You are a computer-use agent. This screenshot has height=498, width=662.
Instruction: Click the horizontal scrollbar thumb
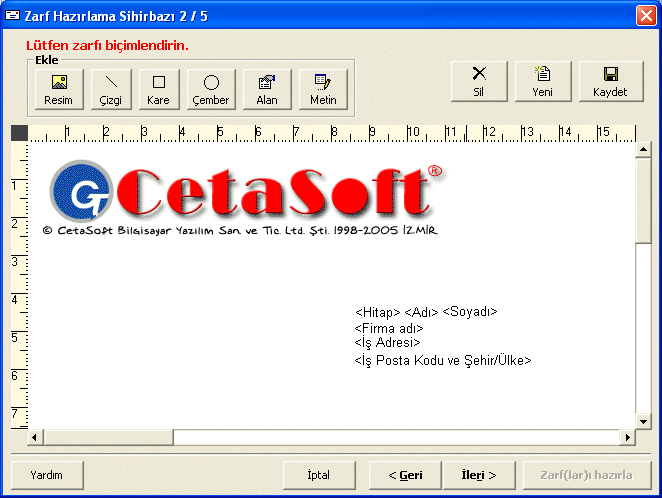(108, 437)
